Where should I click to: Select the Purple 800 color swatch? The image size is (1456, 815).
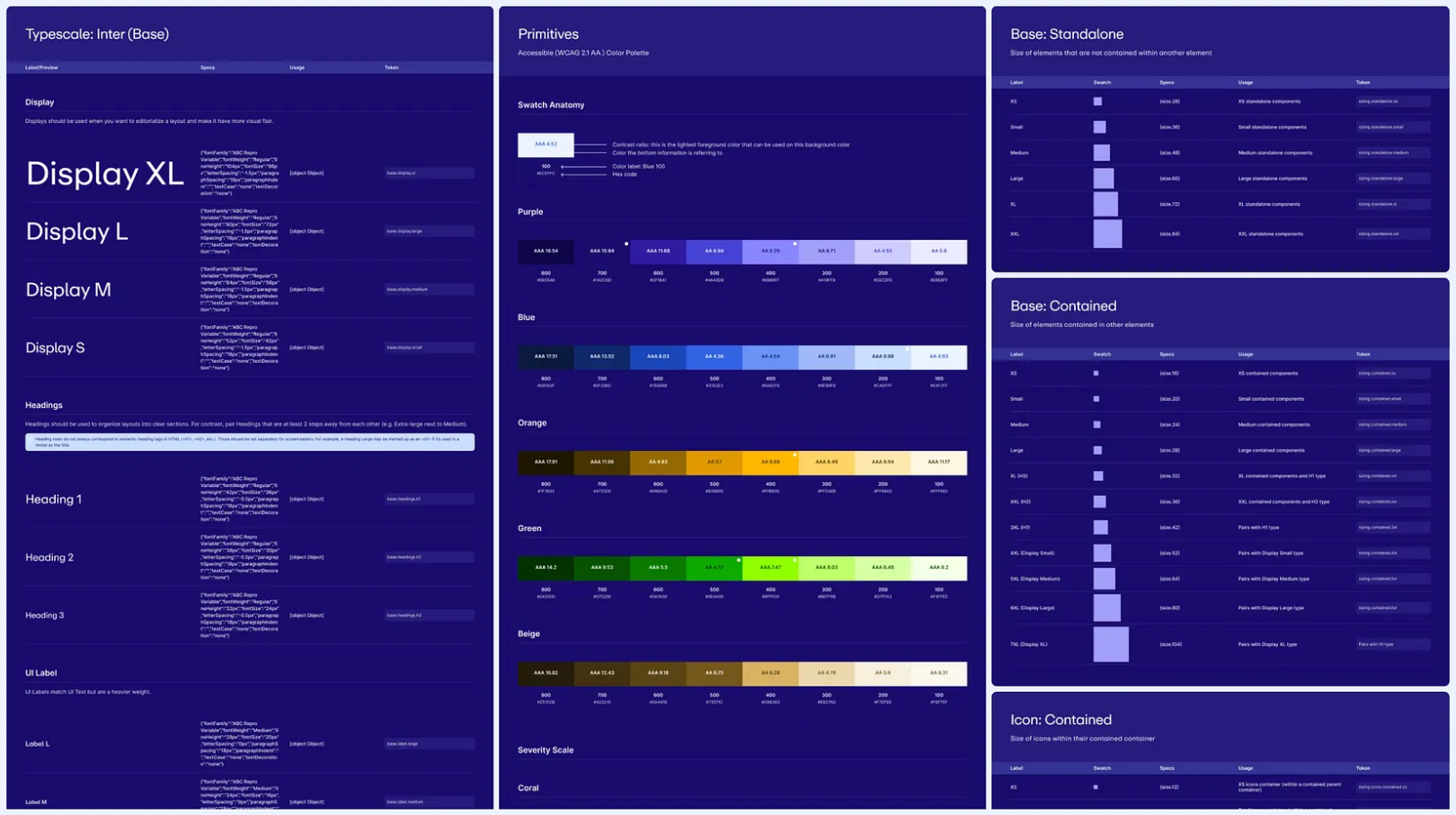546,252
